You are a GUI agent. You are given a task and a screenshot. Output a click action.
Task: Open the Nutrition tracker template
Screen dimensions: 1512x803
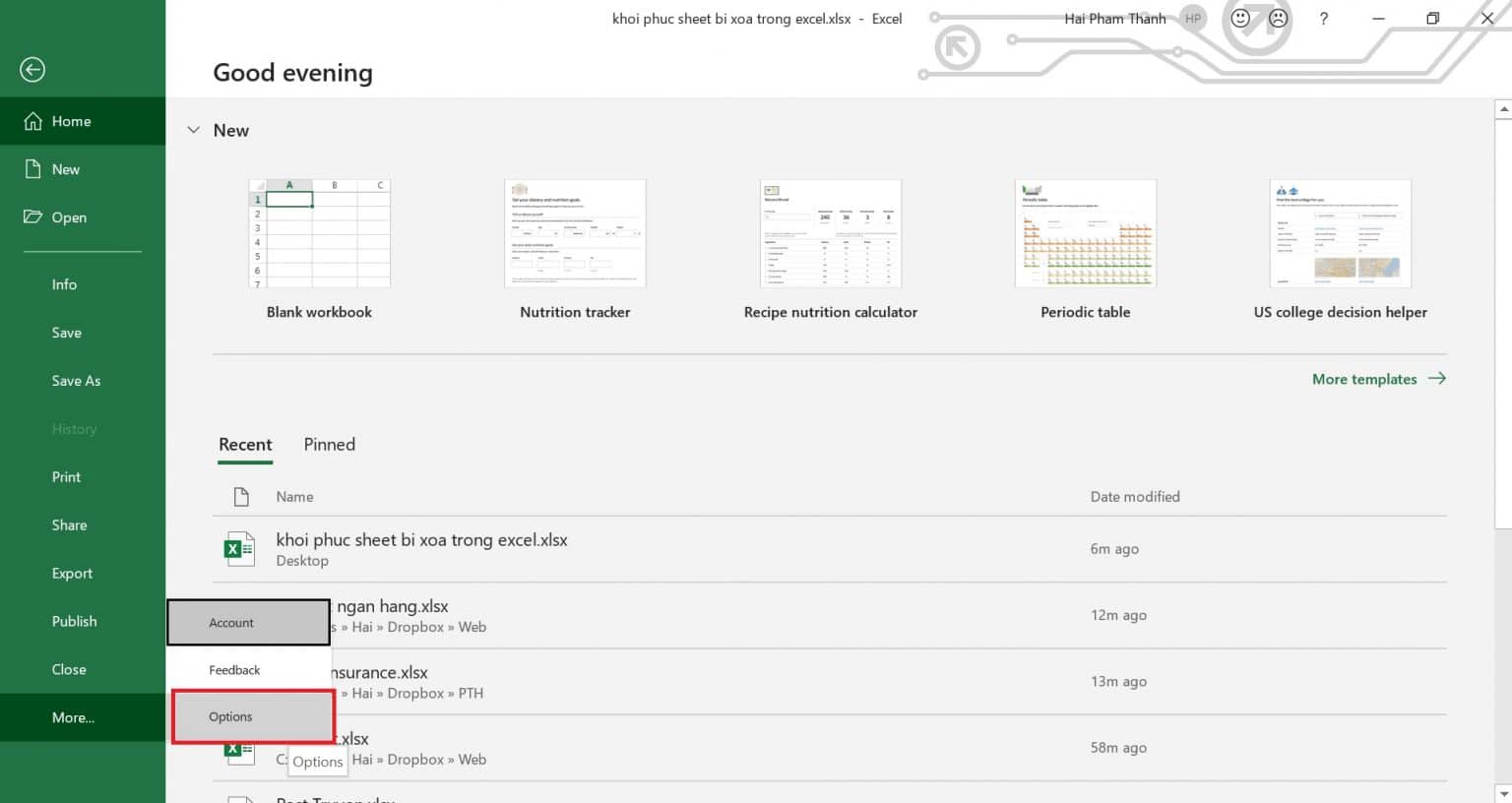coord(575,233)
